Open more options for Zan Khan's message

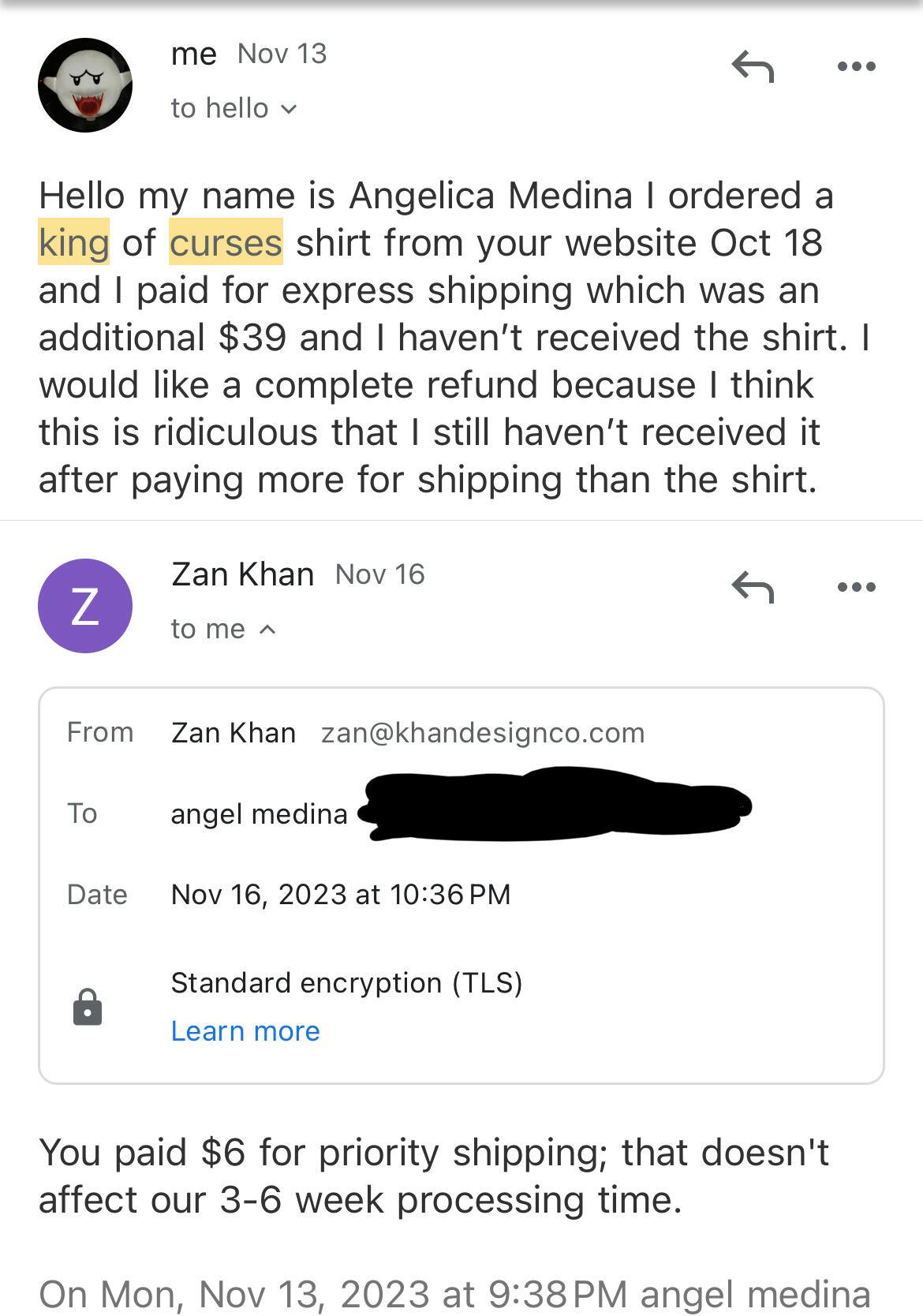[856, 587]
